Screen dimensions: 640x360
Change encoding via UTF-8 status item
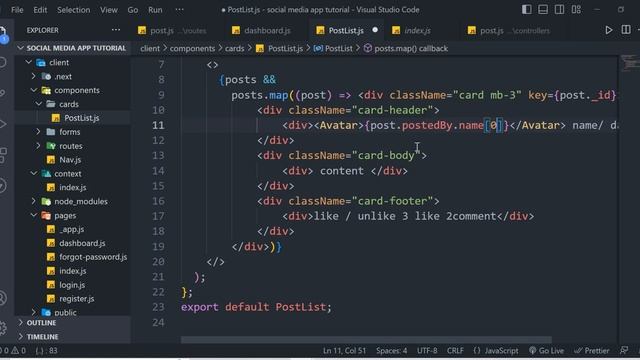pos(427,351)
